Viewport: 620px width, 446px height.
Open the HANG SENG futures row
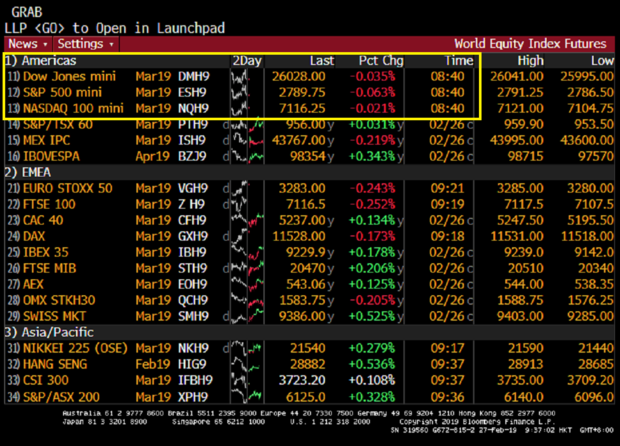point(310,364)
